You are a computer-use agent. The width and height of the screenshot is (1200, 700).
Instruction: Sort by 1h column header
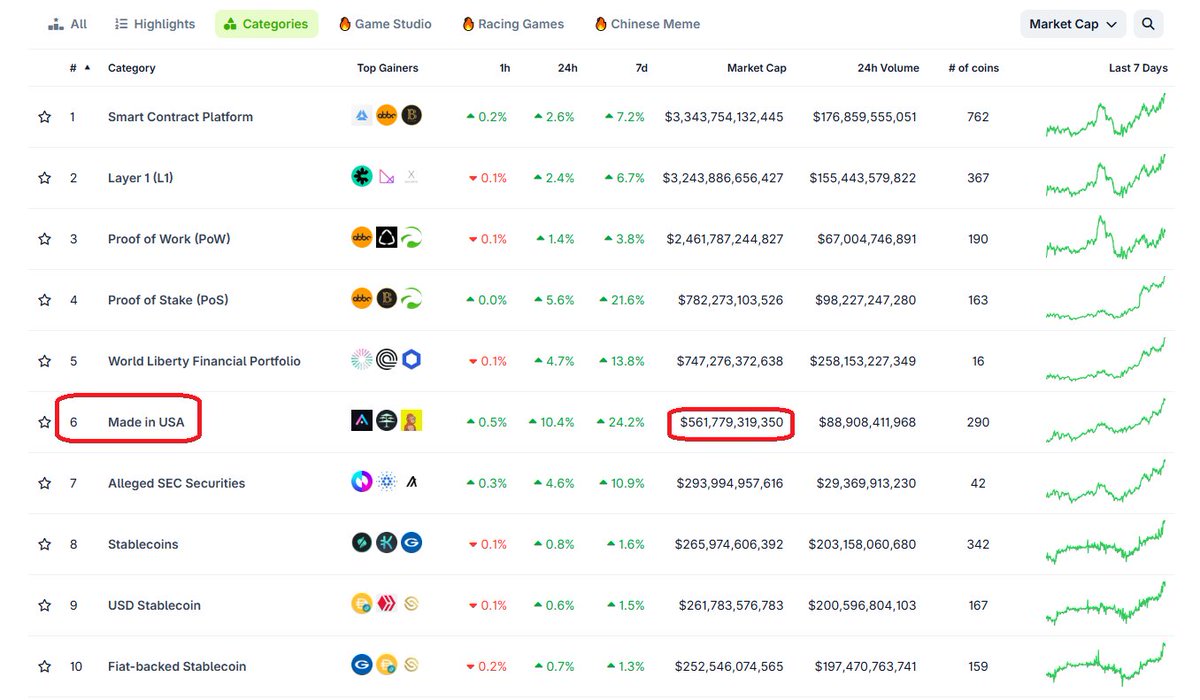point(504,68)
